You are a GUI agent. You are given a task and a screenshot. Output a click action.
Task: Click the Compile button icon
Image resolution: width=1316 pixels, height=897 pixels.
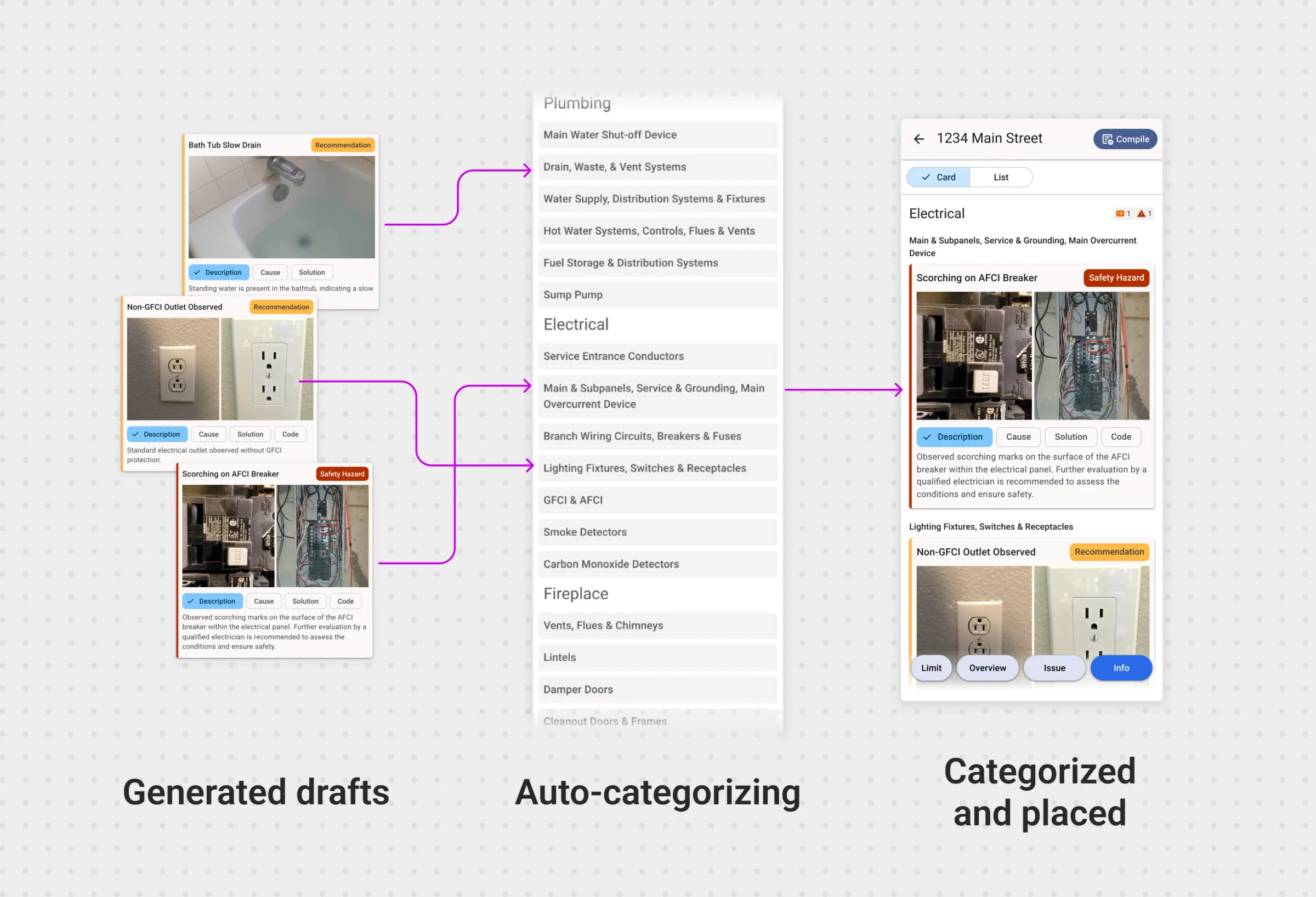coord(1107,139)
